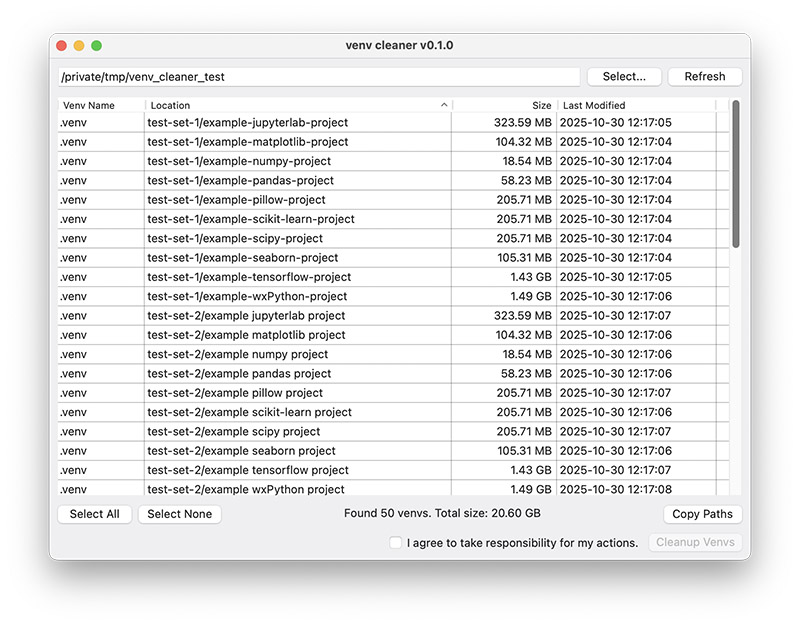The height and width of the screenshot is (624, 800).
Task: Click the yellow minimize window button
Action: point(79,46)
